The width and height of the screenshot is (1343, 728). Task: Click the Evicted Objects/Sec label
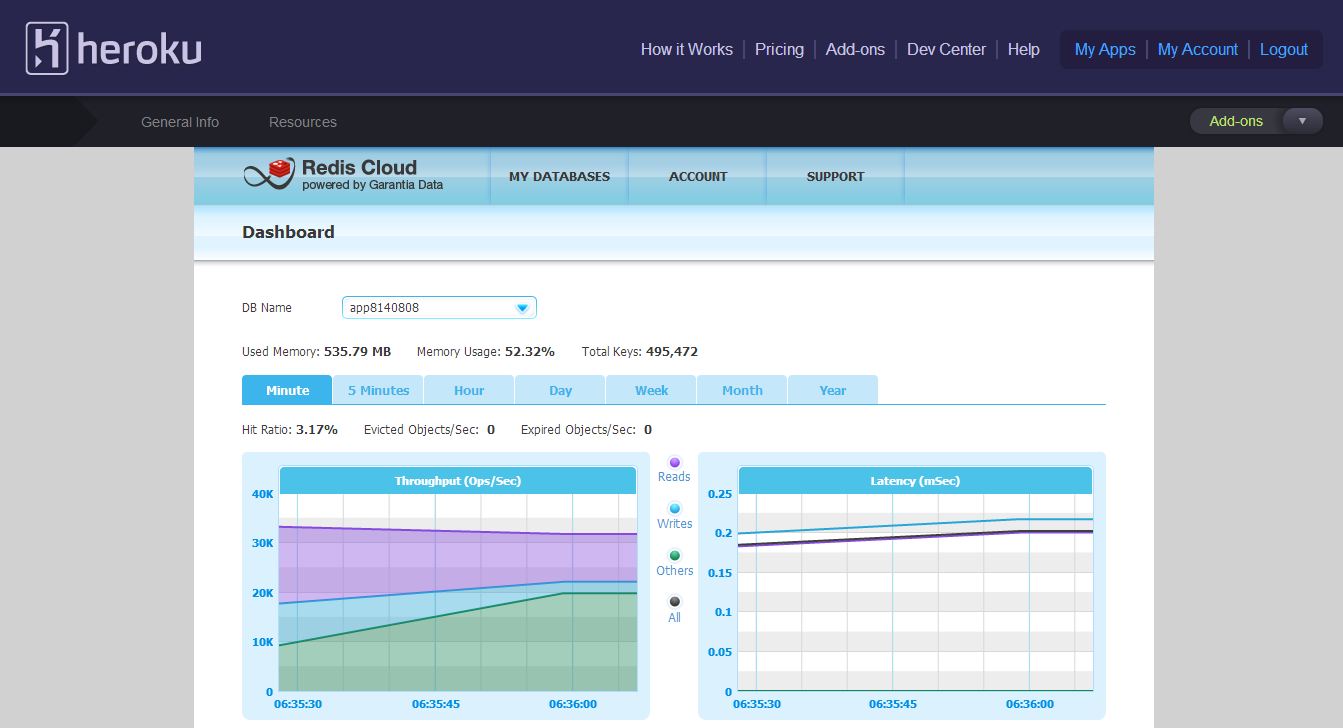[421, 430]
